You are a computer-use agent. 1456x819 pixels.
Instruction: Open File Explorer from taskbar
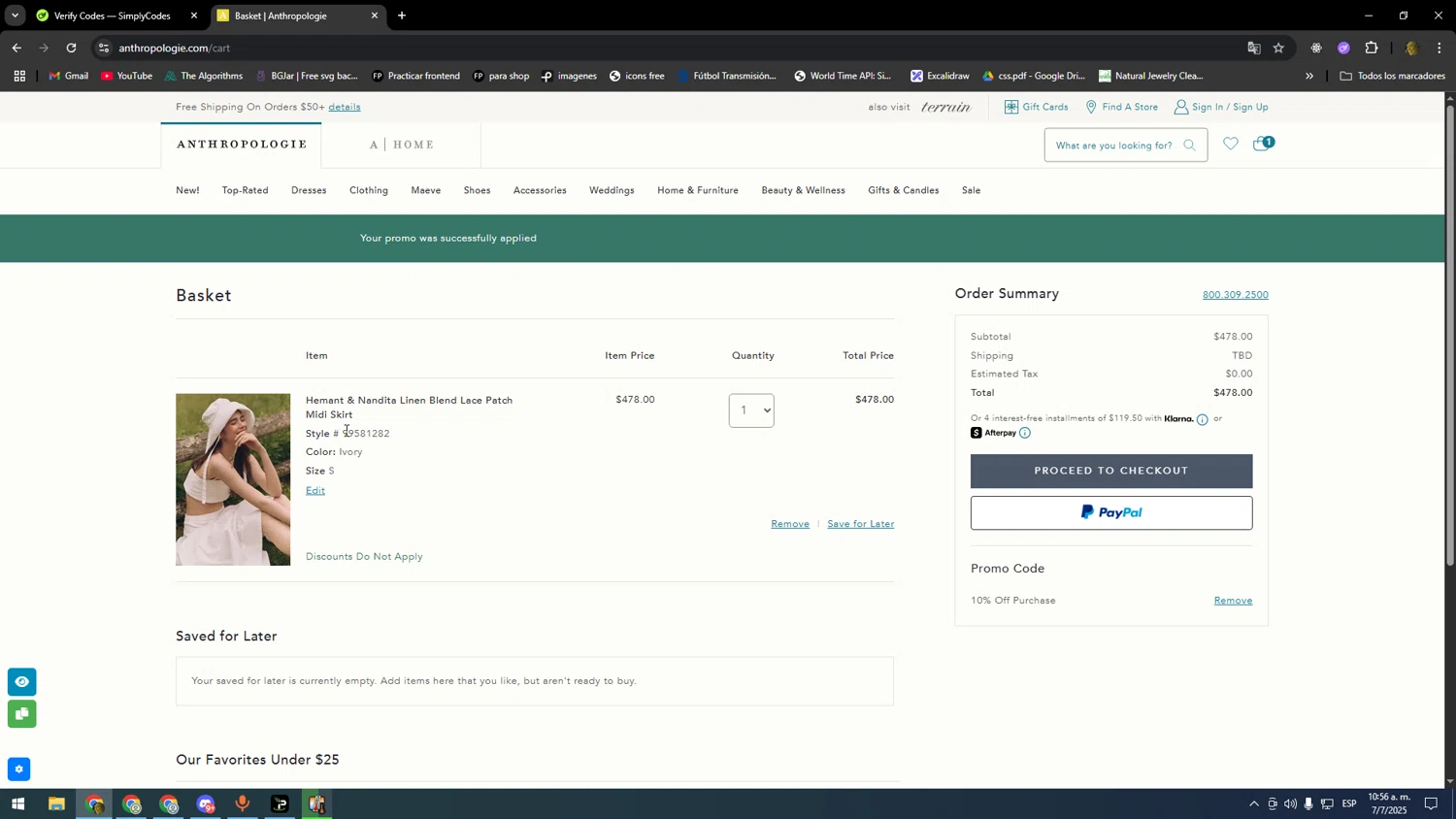56,803
